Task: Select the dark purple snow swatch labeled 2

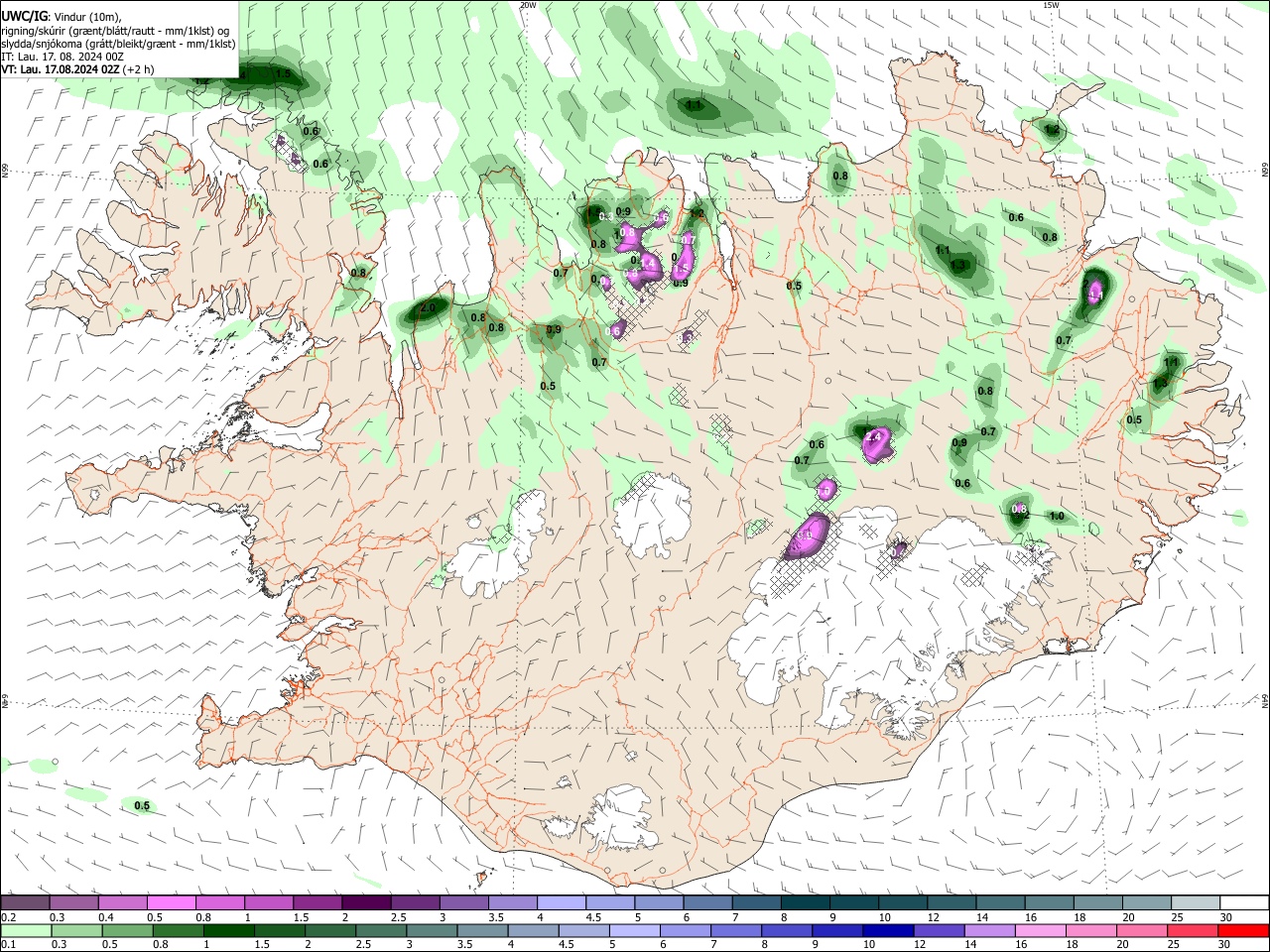Action: tap(366, 902)
